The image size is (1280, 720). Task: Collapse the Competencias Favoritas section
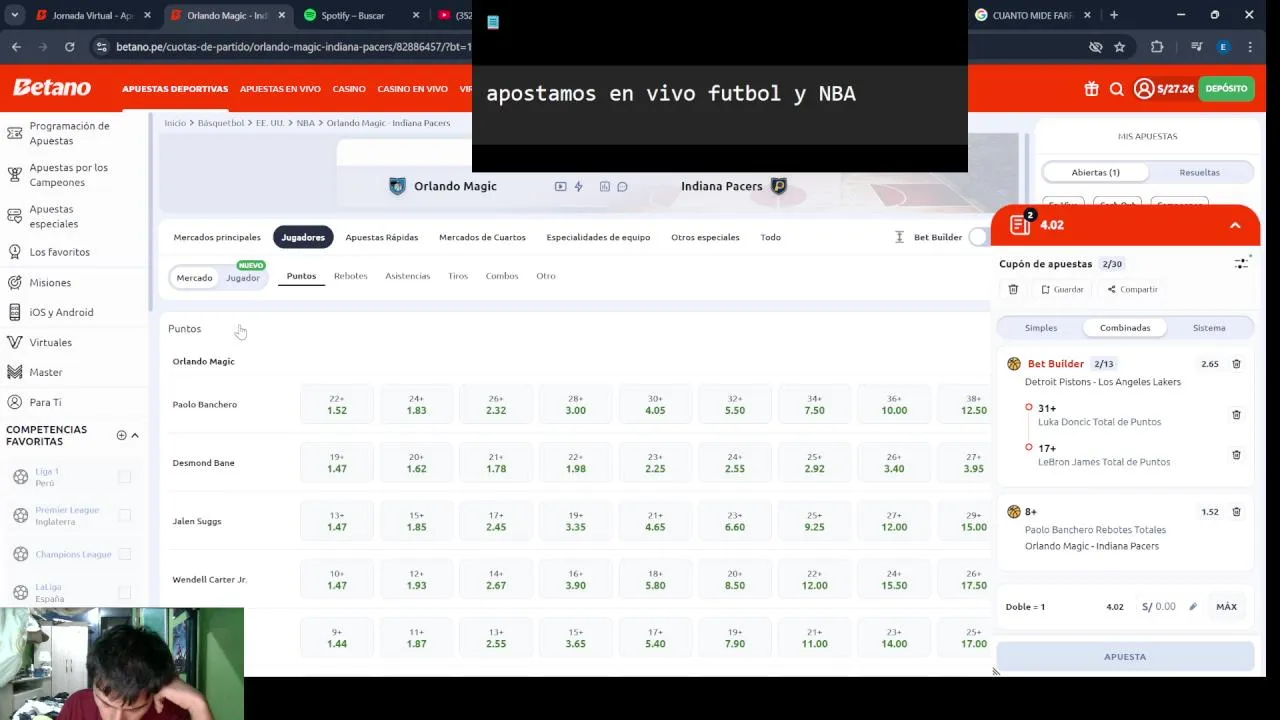pos(135,435)
